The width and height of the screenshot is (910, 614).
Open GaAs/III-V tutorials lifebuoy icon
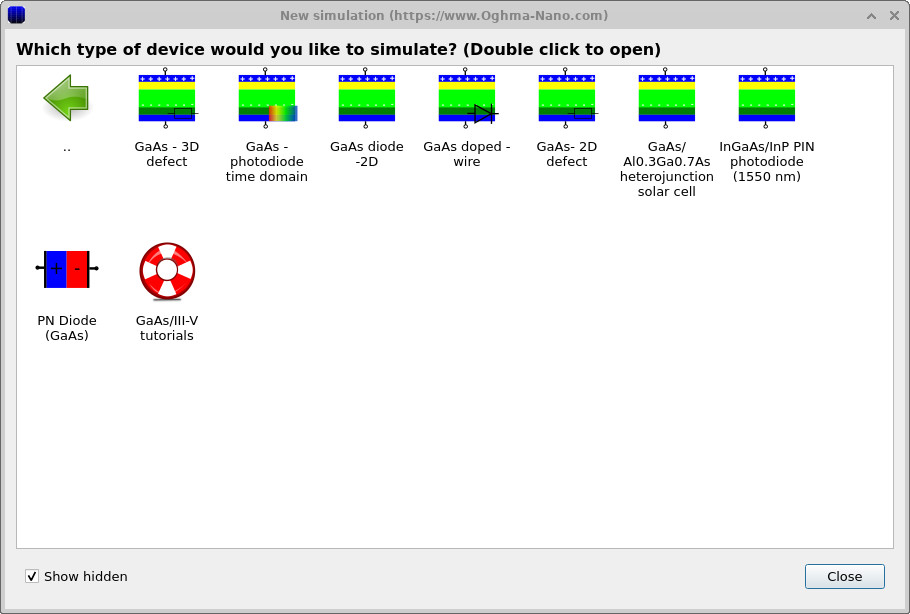(167, 271)
